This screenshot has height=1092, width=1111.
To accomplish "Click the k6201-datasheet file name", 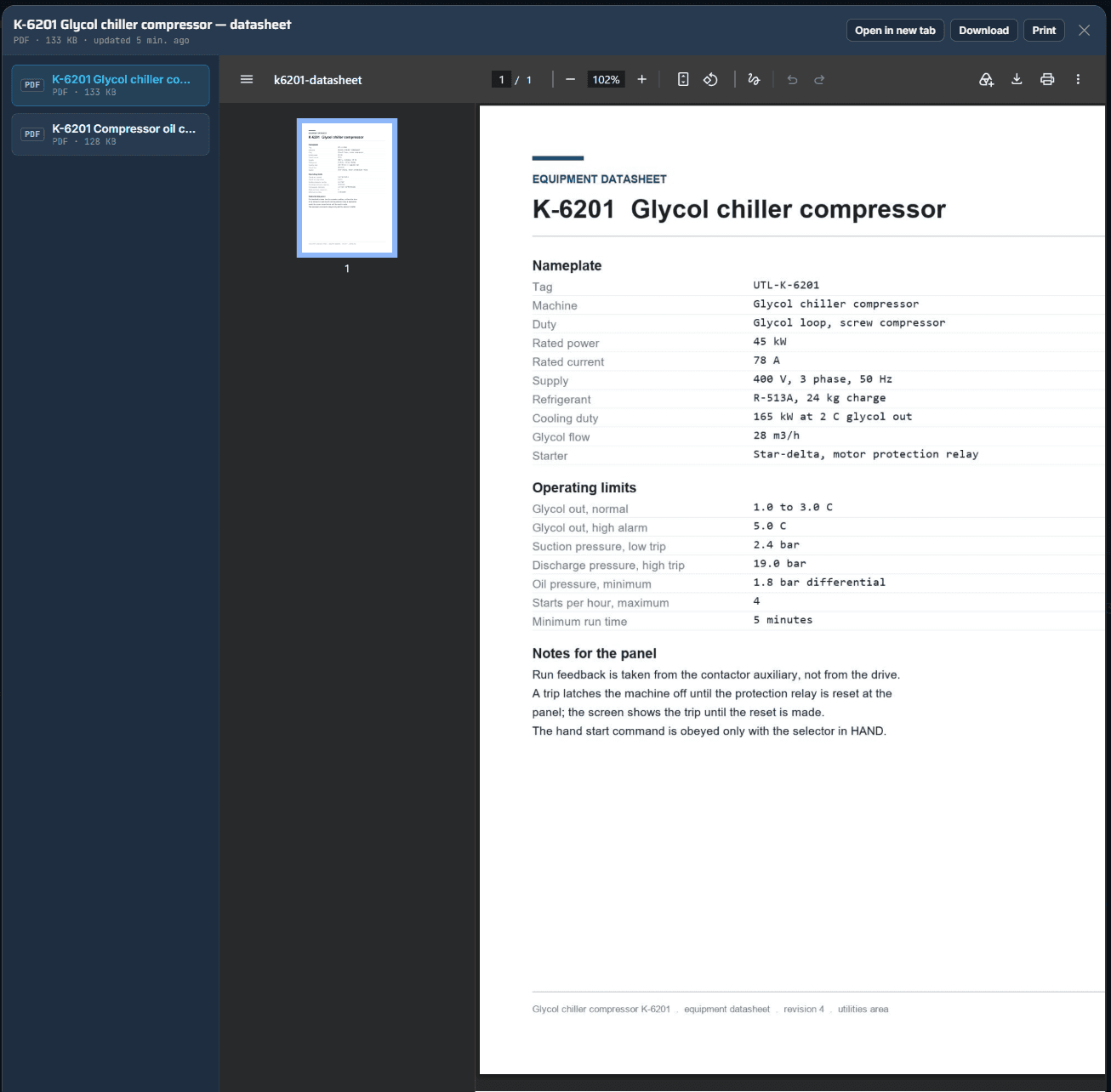I will tap(317, 80).
